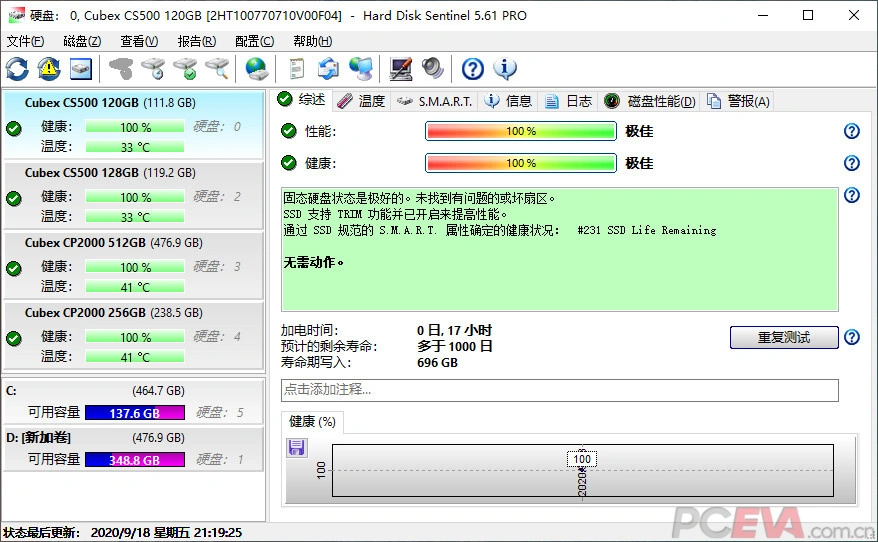Switch to the 信息 tab
This screenshot has width=878, height=542.
[508, 101]
